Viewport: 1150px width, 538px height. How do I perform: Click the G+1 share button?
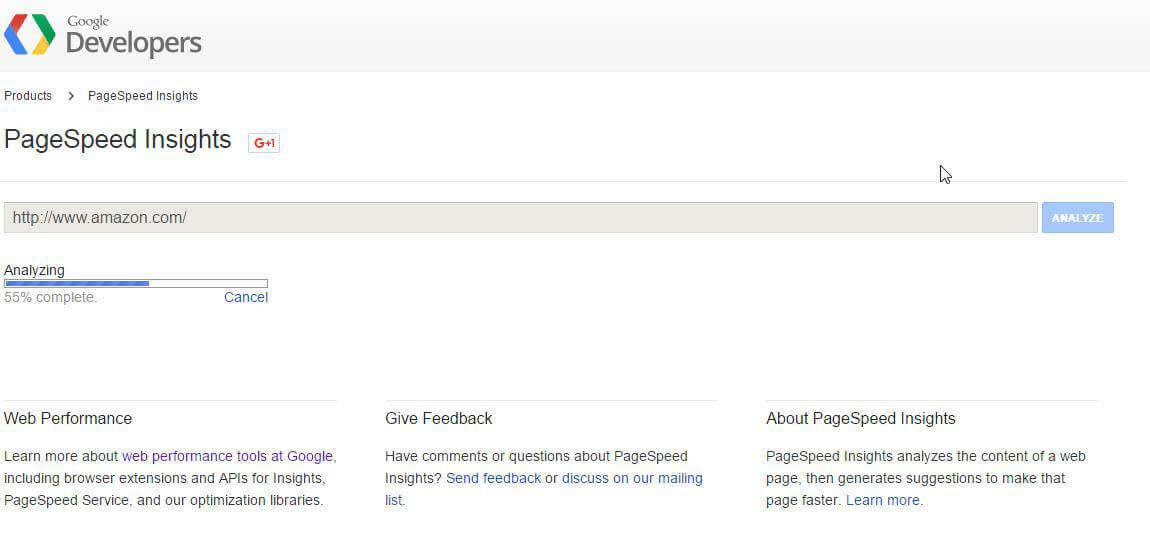tap(264, 143)
